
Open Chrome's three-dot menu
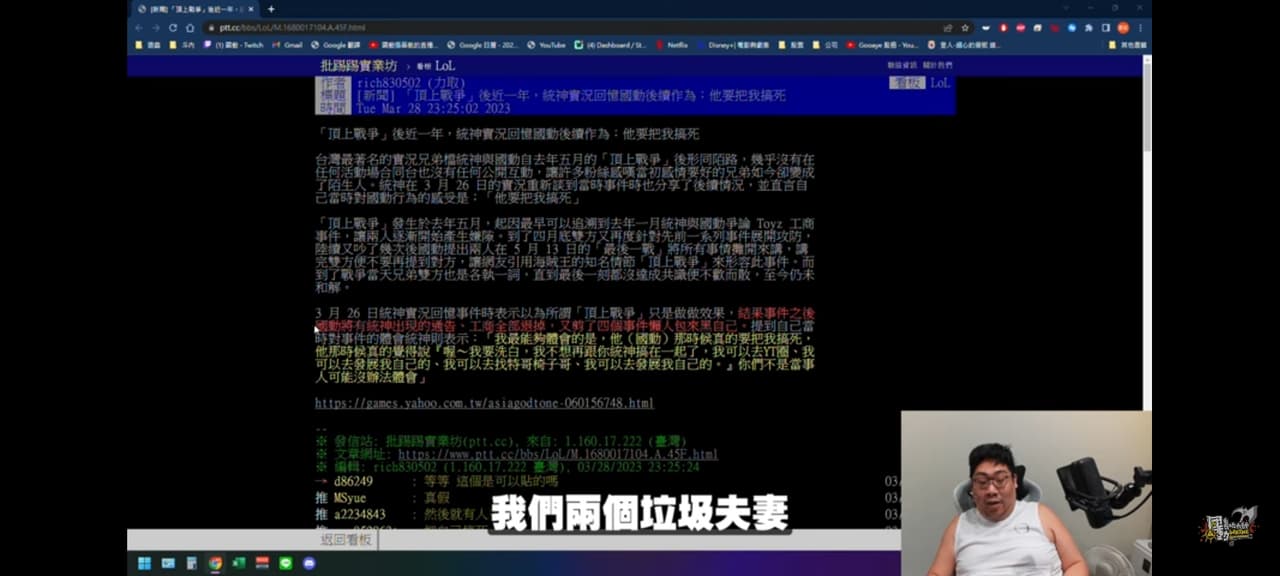tap(1141, 28)
